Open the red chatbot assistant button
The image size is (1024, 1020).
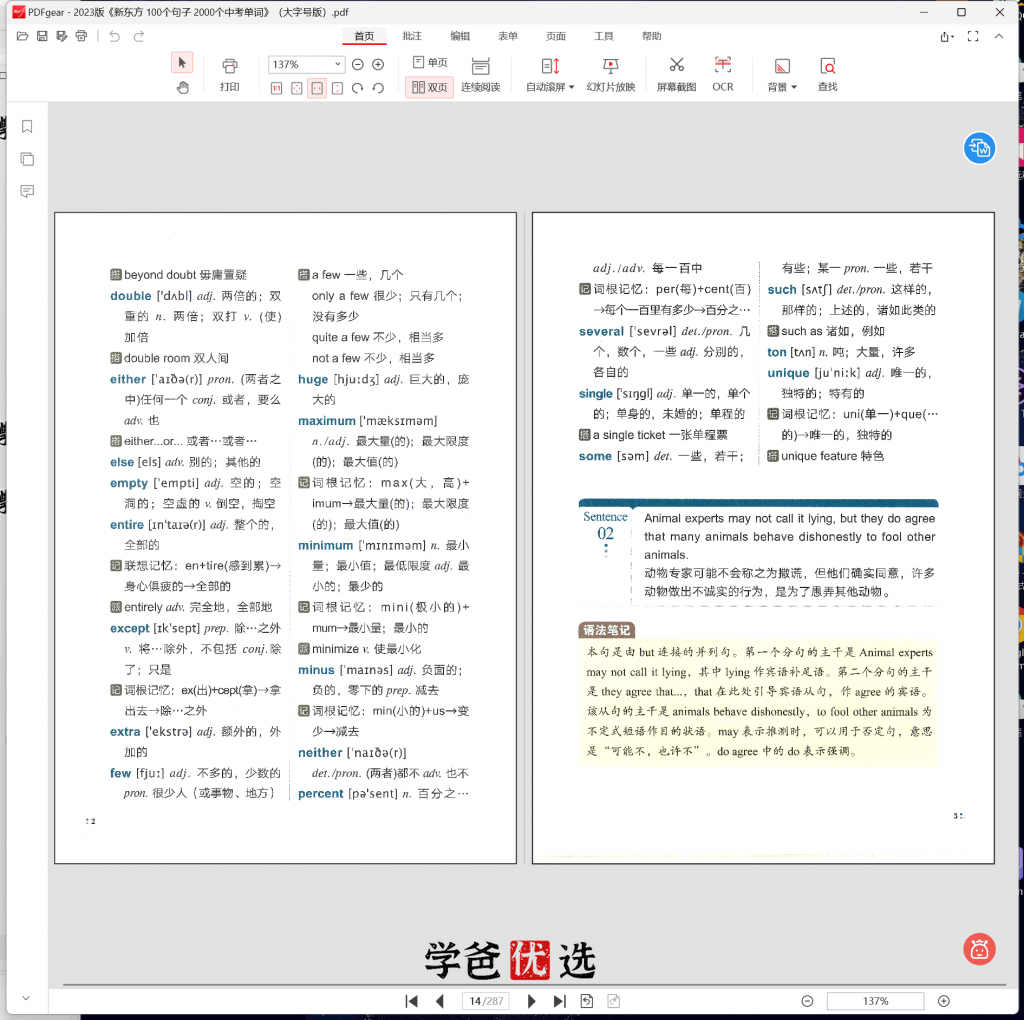(979, 949)
